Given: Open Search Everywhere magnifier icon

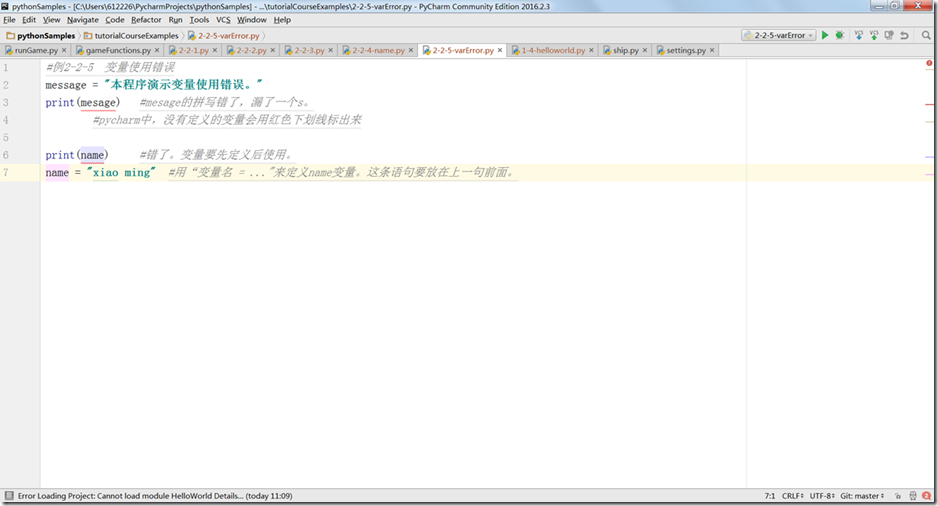Looking at the screenshot, I should (926, 35).
